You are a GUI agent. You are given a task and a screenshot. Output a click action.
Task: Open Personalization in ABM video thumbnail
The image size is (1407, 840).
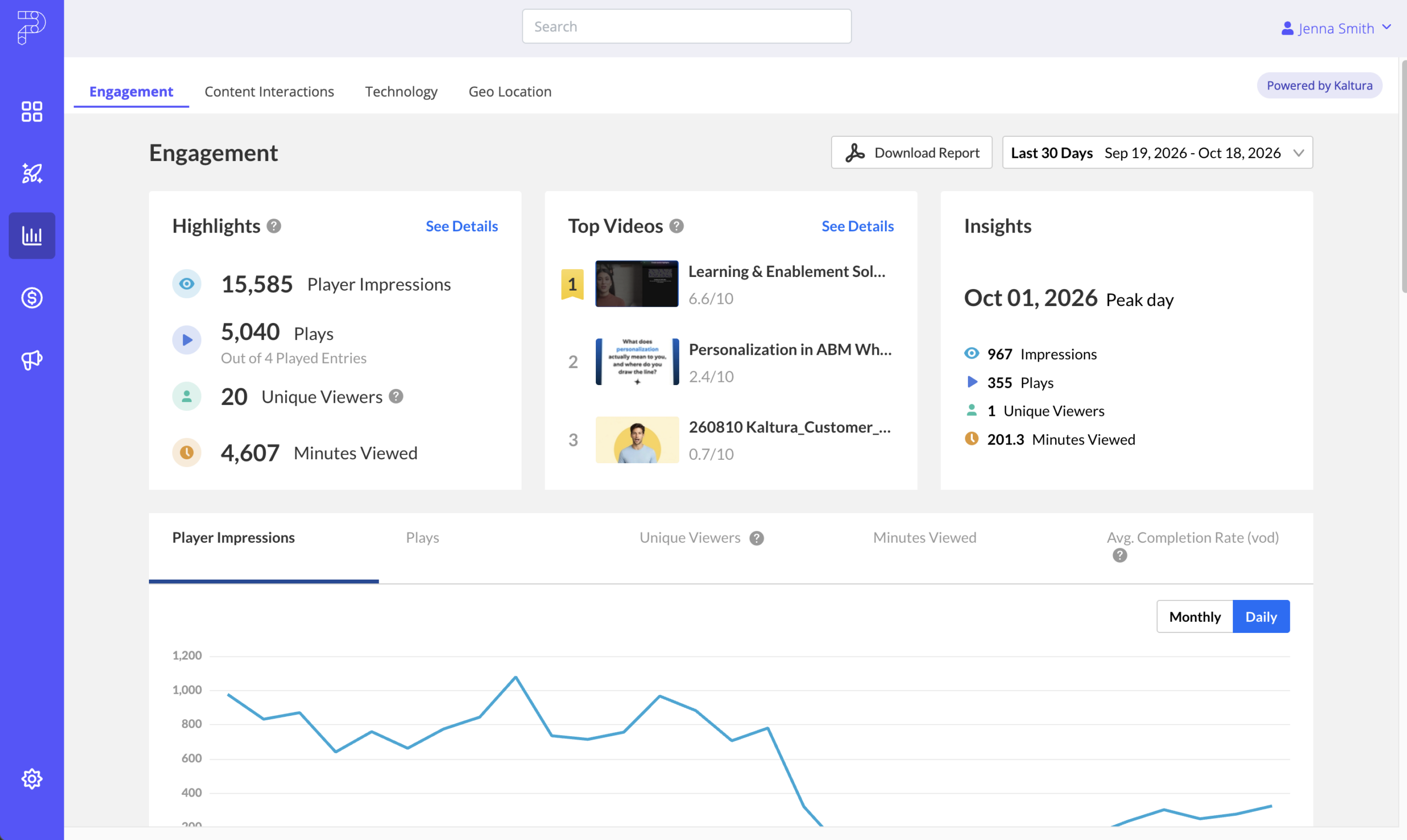pyautogui.click(x=637, y=361)
